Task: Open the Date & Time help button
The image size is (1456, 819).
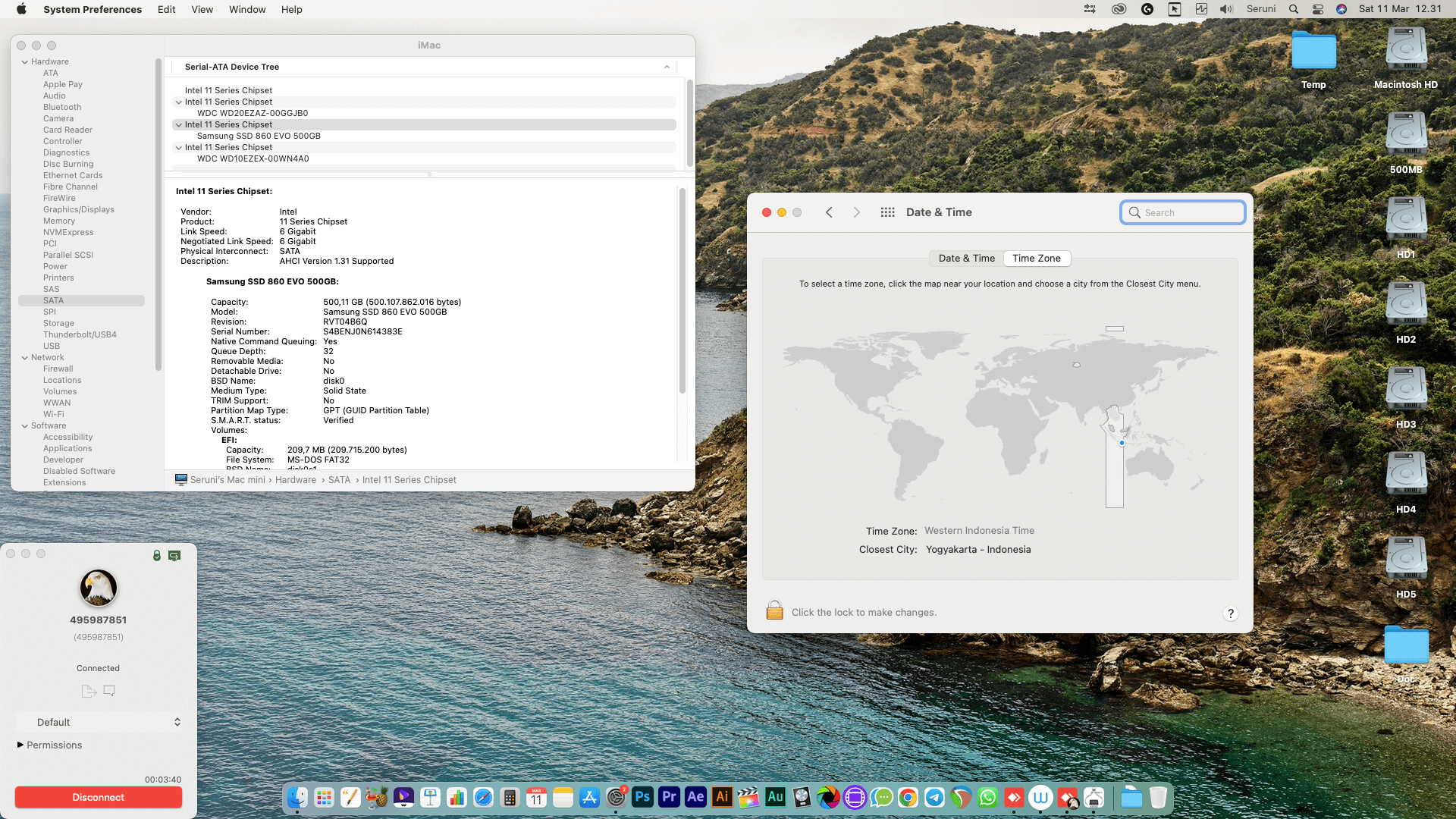Action: [1231, 613]
